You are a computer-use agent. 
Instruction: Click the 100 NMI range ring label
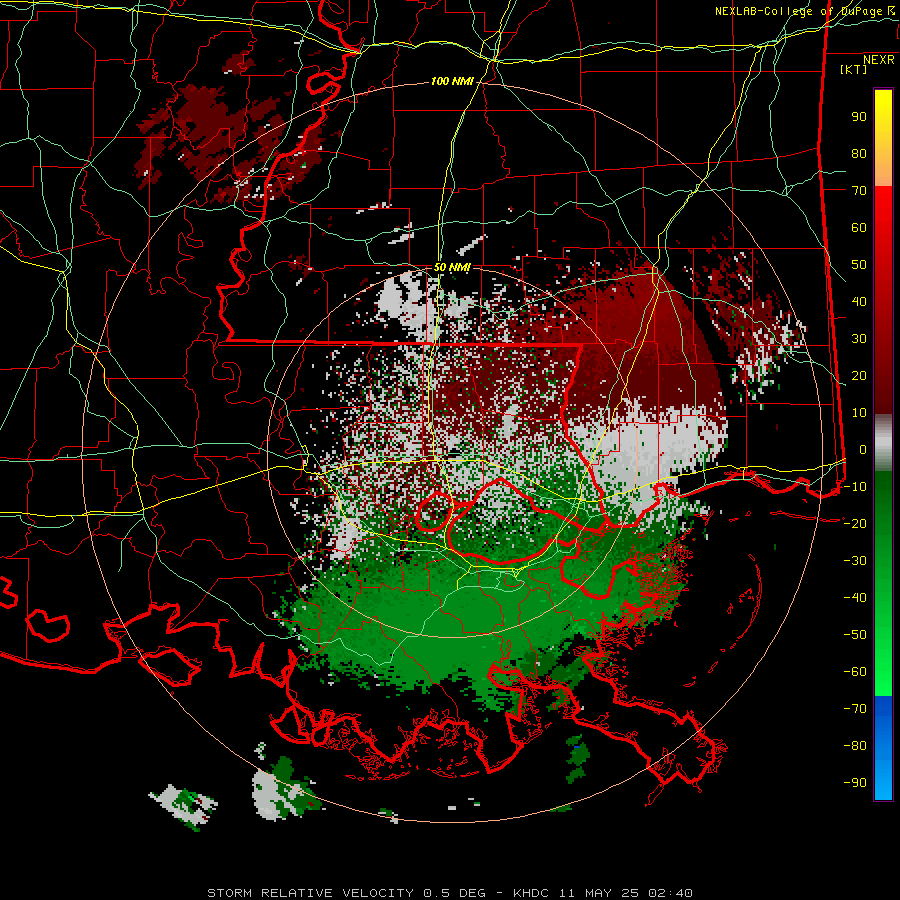point(452,82)
